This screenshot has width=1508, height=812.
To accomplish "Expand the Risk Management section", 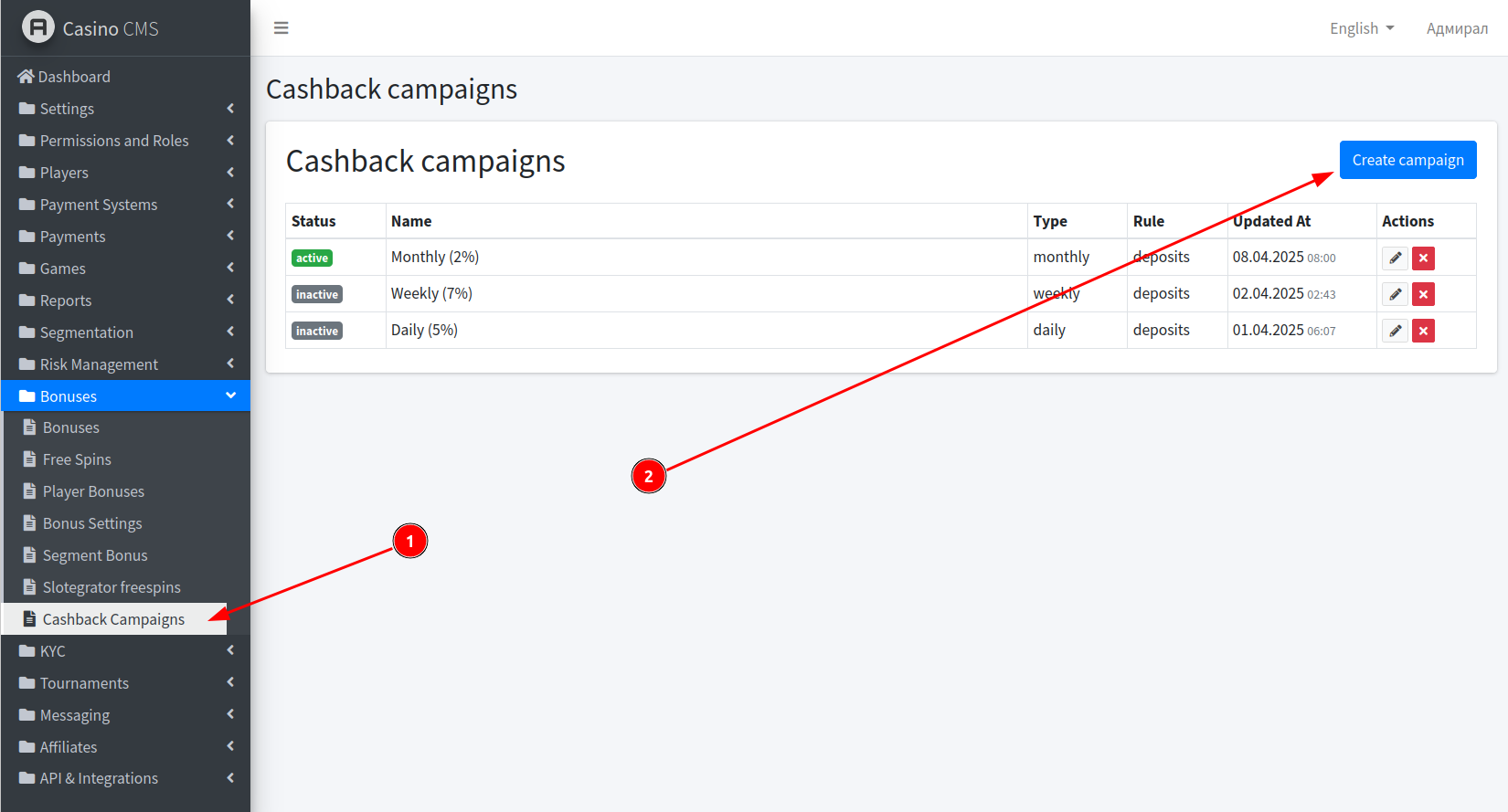I will point(124,364).
